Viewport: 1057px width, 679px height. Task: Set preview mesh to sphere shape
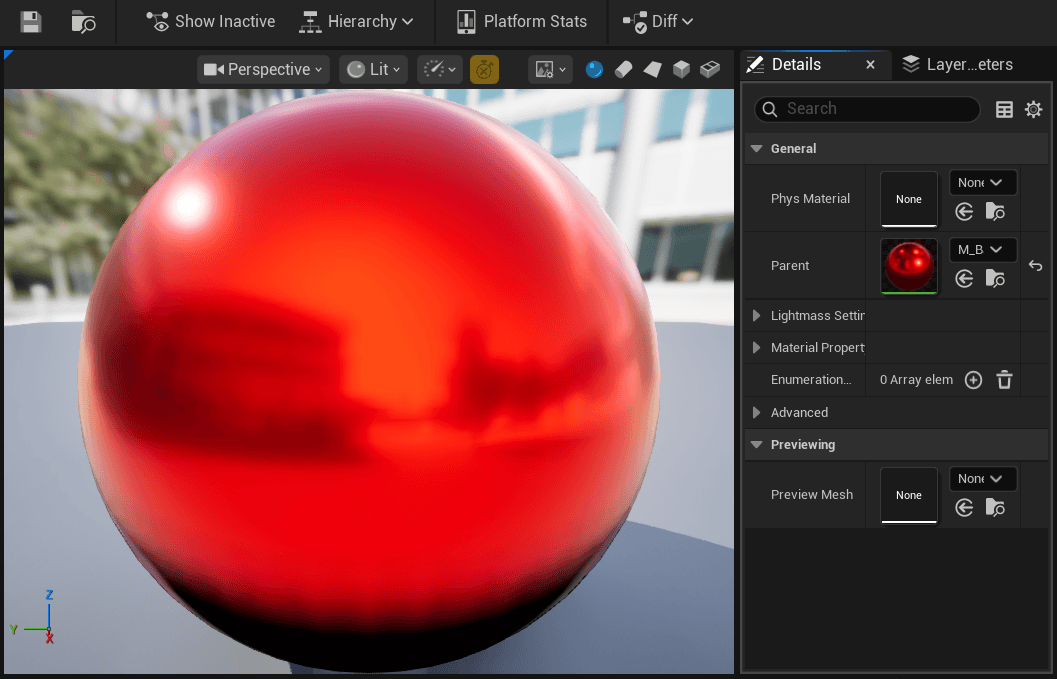595,70
